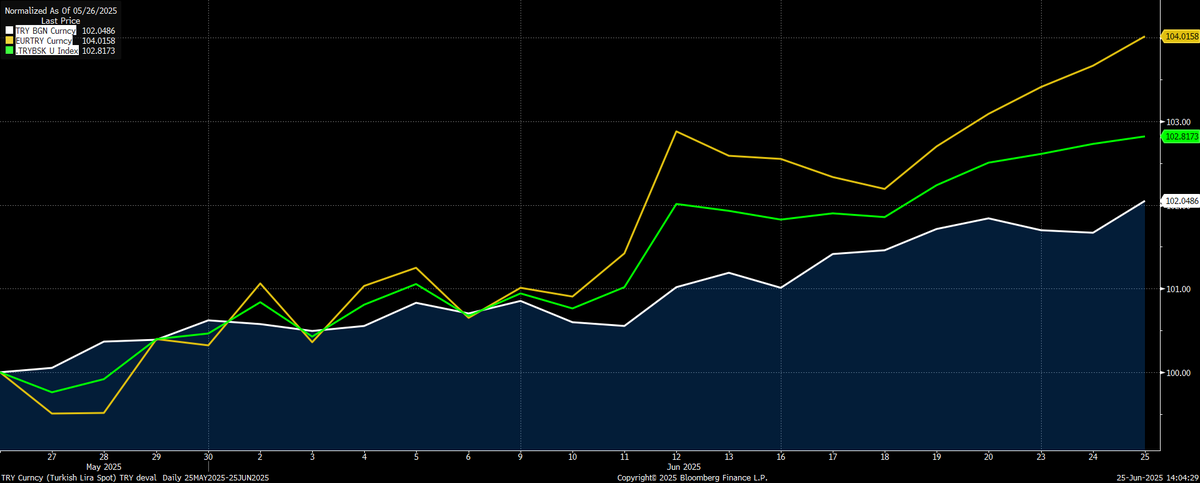Click the 'TRY Curncy (Turkish Lira Spot)' footer text

click(x=59, y=477)
